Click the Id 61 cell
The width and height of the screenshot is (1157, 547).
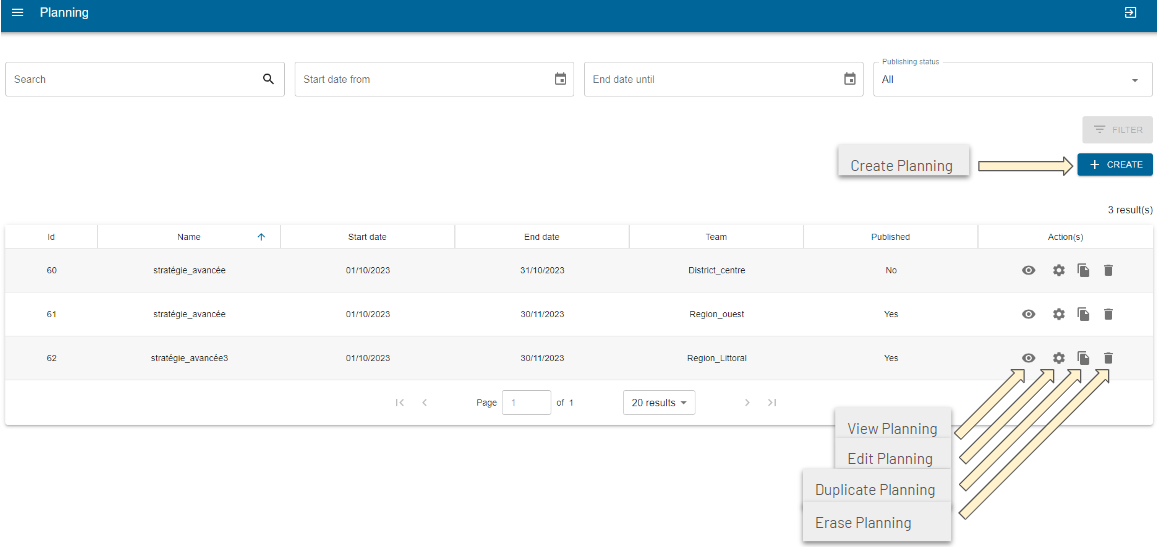coord(51,314)
